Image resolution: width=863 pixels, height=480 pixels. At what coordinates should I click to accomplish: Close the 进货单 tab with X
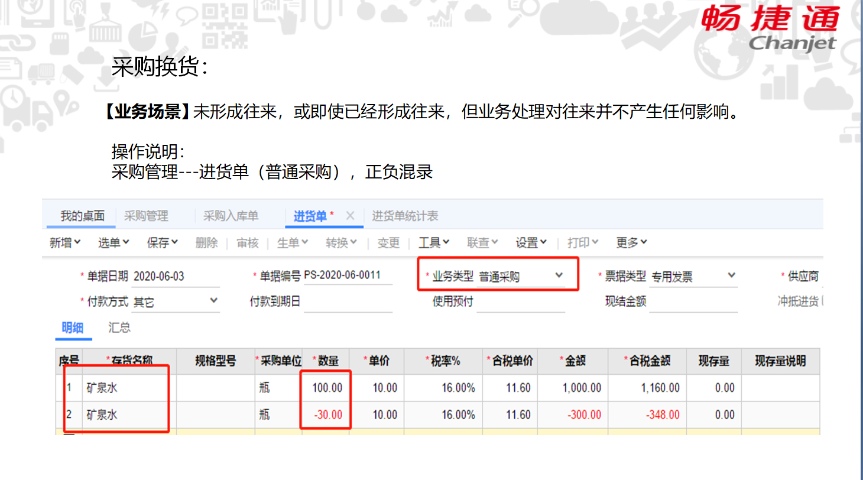(x=350, y=216)
